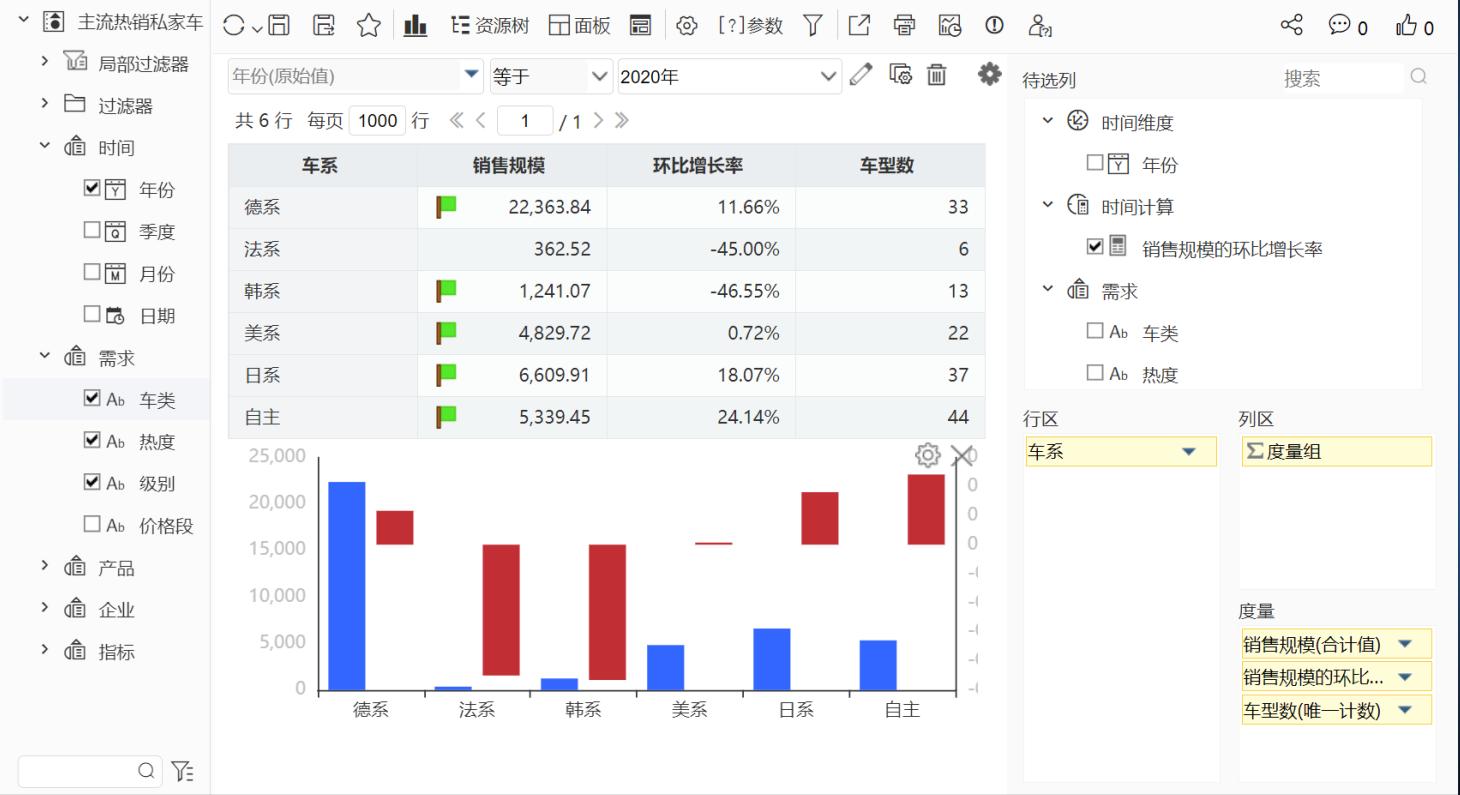Expand the 指标 tree node
This screenshot has height=795, width=1460.
click(44, 650)
